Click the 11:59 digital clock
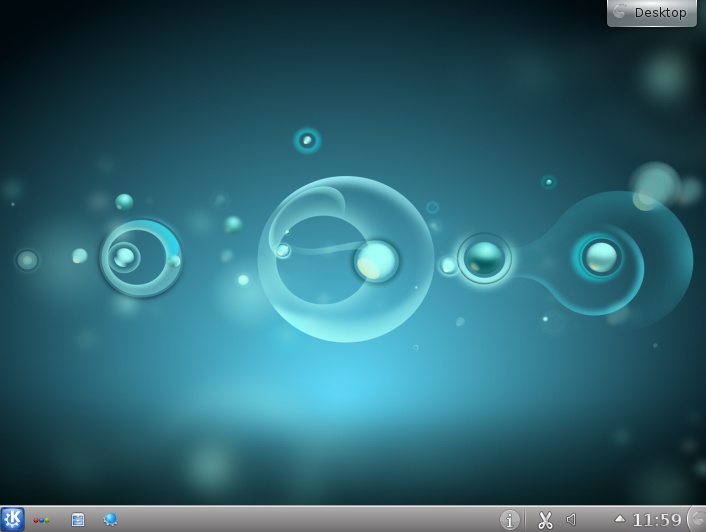The height and width of the screenshot is (532, 706). (657, 520)
